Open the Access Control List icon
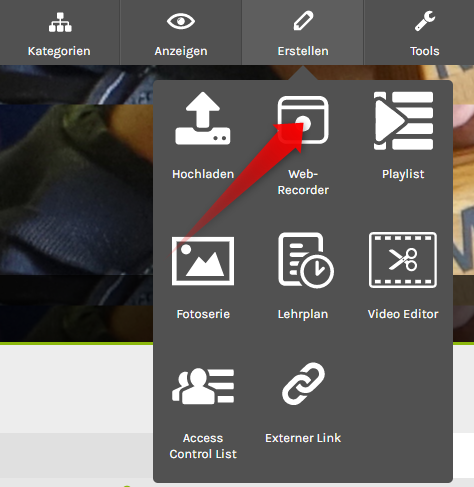This screenshot has height=487, width=474. pos(203,386)
